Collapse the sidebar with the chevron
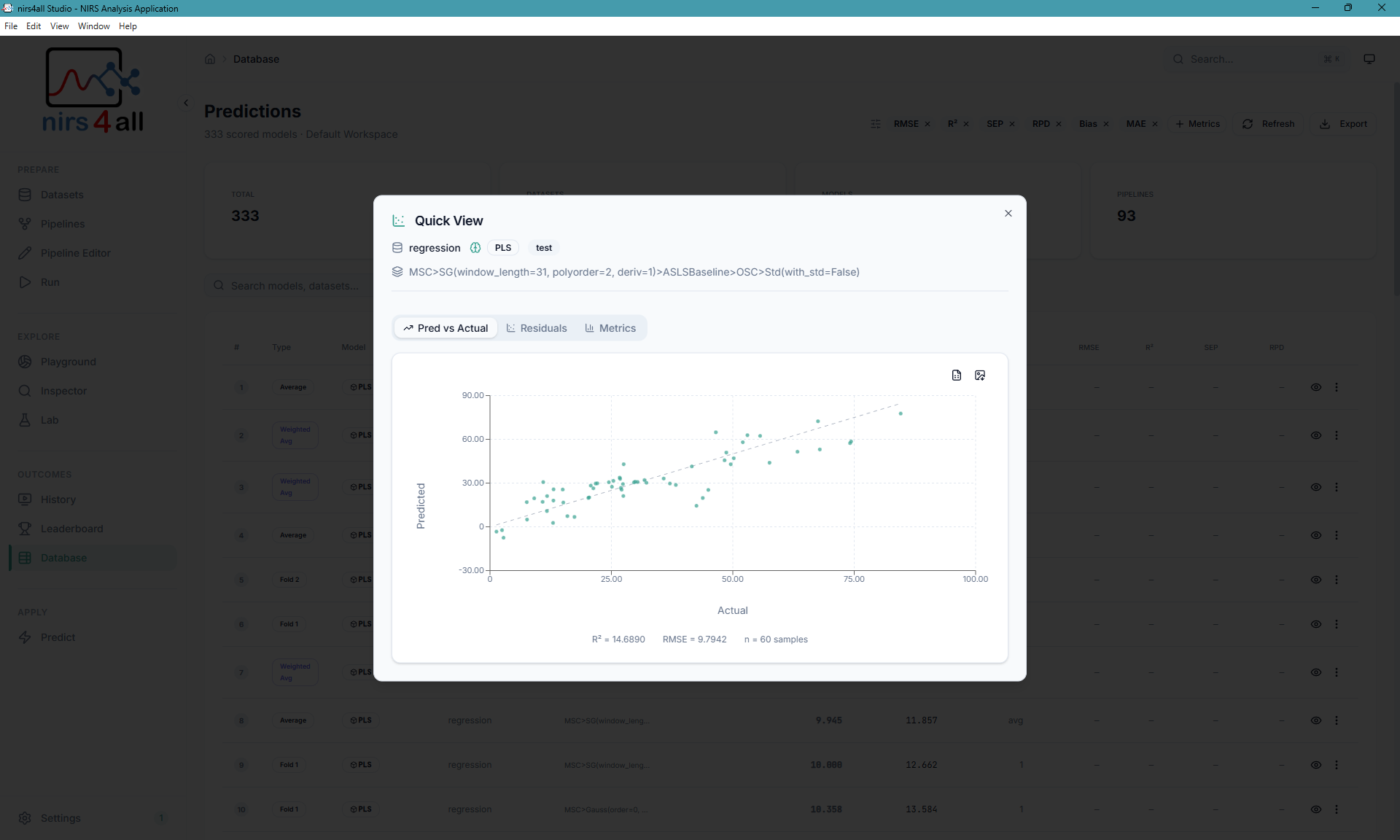1400x840 pixels. [x=186, y=103]
